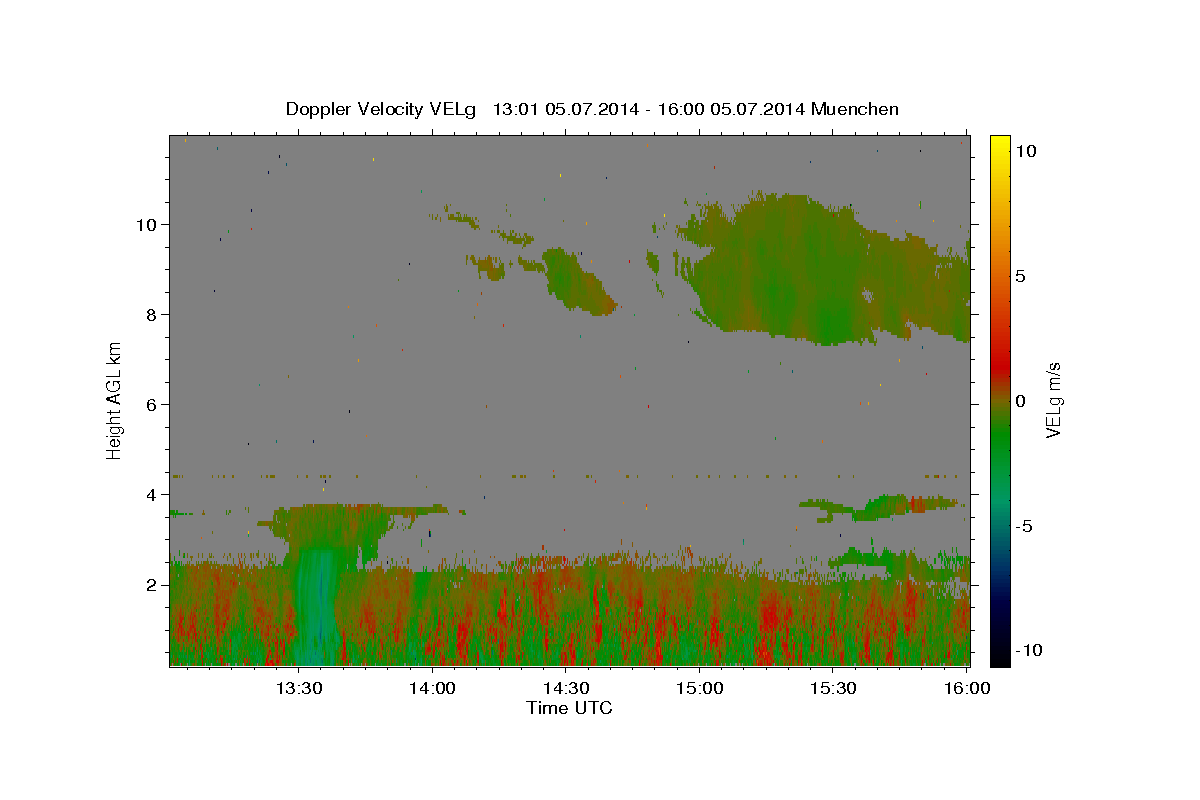Click the height tick label 10
This screenshot has width=1200, height=800.
[x=145, y=224]
